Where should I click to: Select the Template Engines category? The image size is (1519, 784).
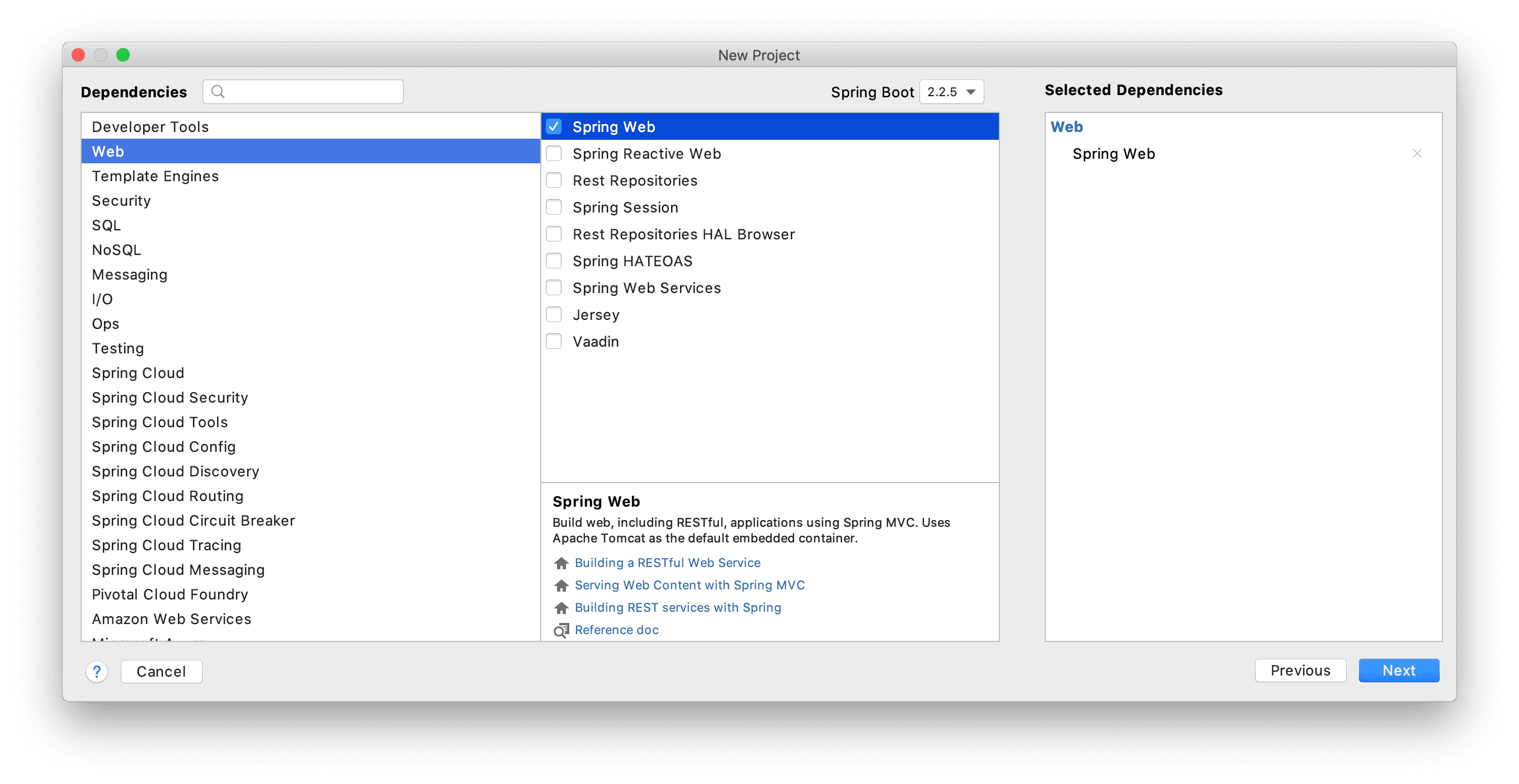(155, 176)
